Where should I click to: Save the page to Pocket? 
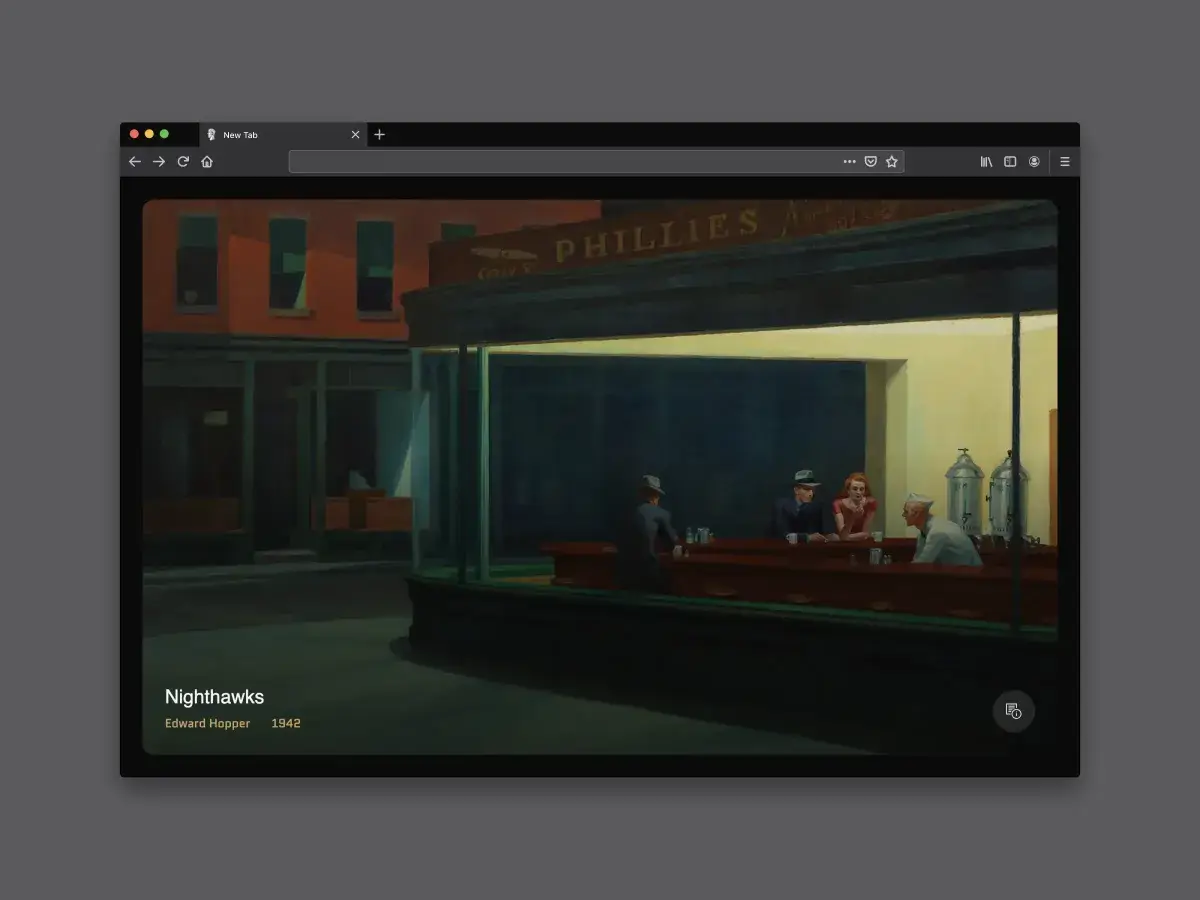click(869, 161)
